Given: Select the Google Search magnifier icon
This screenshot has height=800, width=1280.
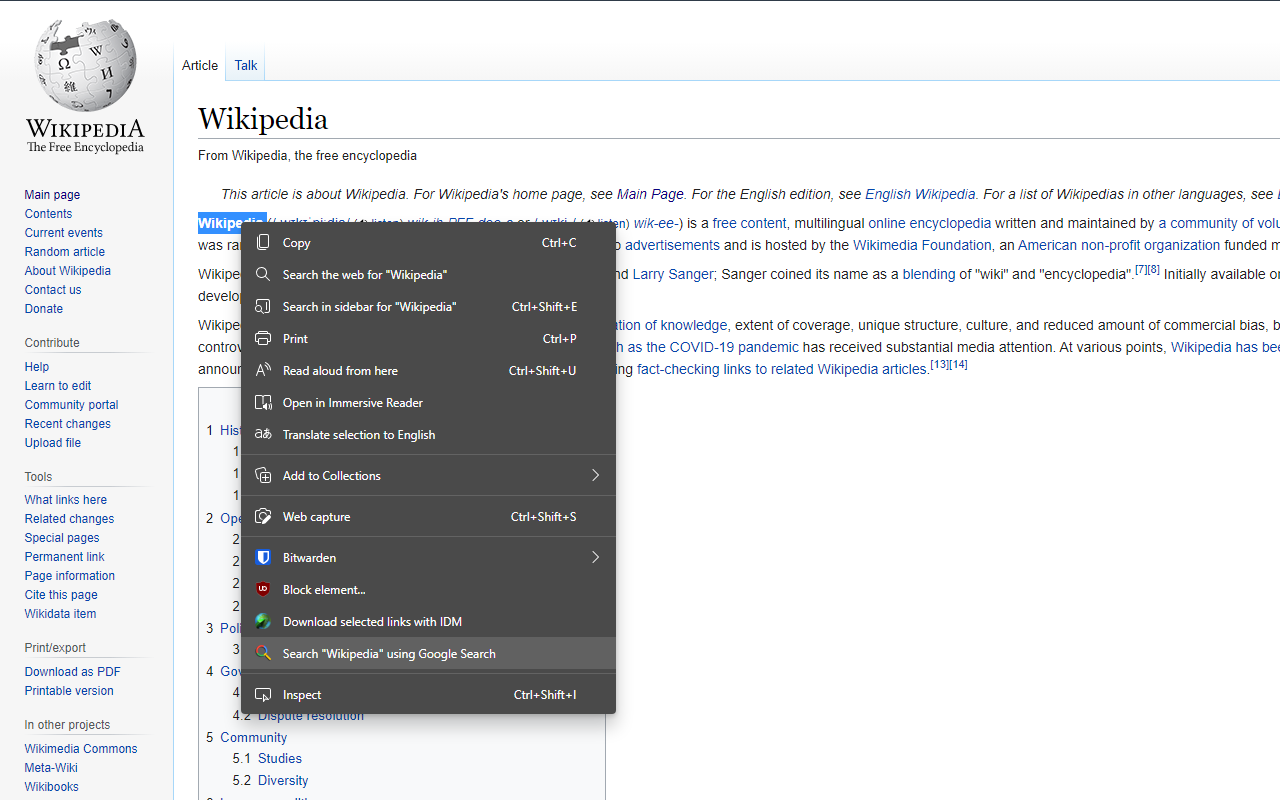Looking at the screenshot, I should (264, 653).
